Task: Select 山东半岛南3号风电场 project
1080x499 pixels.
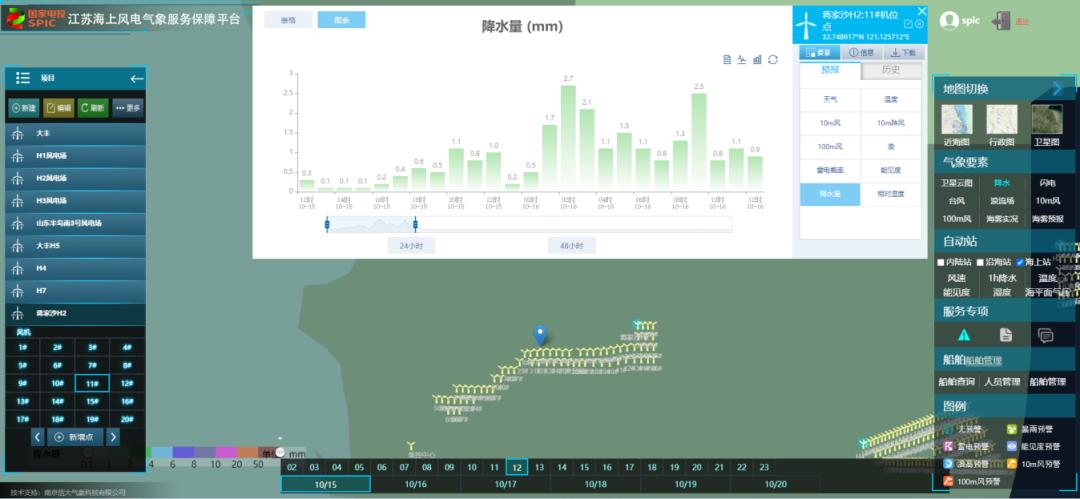Action: click(x=75, y=223)
